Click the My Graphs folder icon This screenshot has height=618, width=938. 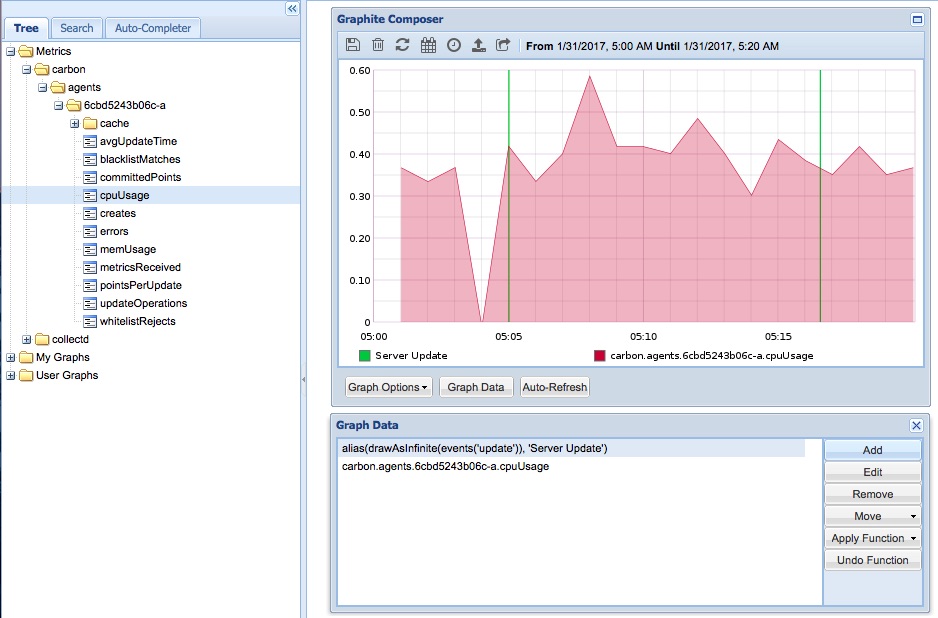click(26, 357)
